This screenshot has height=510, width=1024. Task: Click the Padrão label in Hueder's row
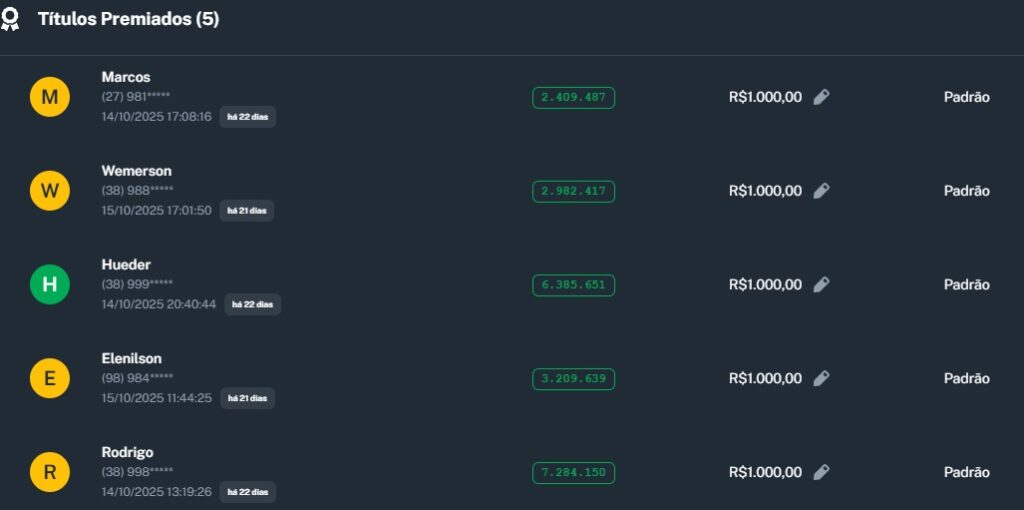tap(966, 285)
